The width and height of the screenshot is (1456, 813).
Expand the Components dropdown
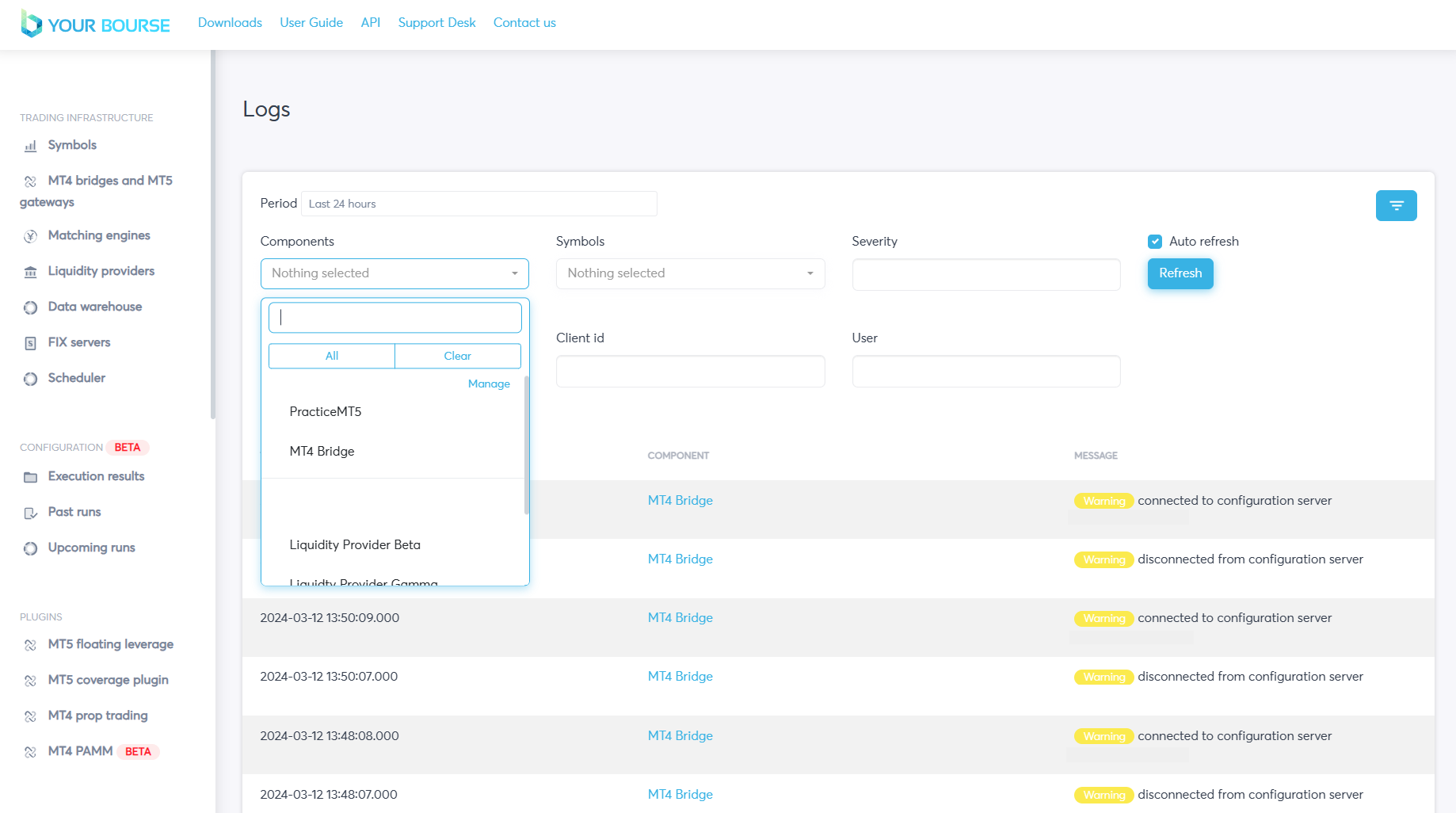[394, 273]
